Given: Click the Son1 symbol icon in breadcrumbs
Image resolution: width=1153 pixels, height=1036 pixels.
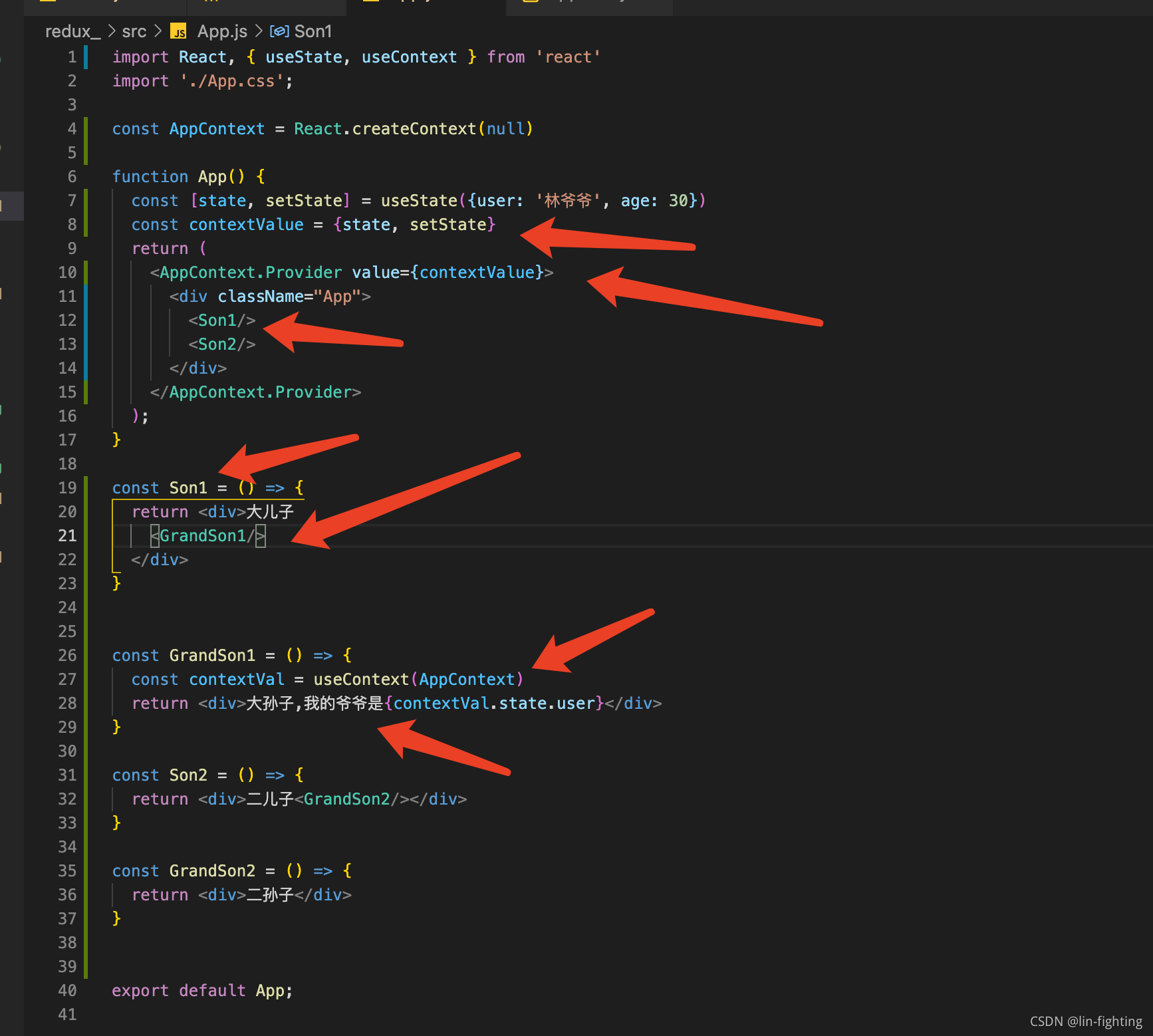Looking at the screenshot, I should pos(279,31).
